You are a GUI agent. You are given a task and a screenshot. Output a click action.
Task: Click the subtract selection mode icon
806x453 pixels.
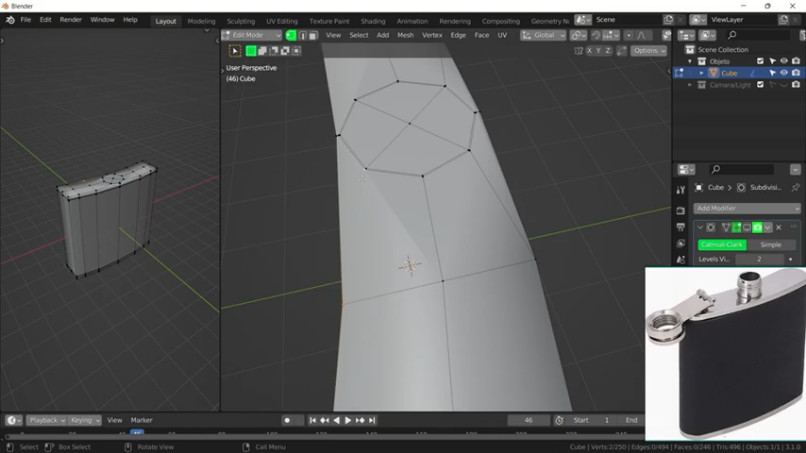click(273, 50)
